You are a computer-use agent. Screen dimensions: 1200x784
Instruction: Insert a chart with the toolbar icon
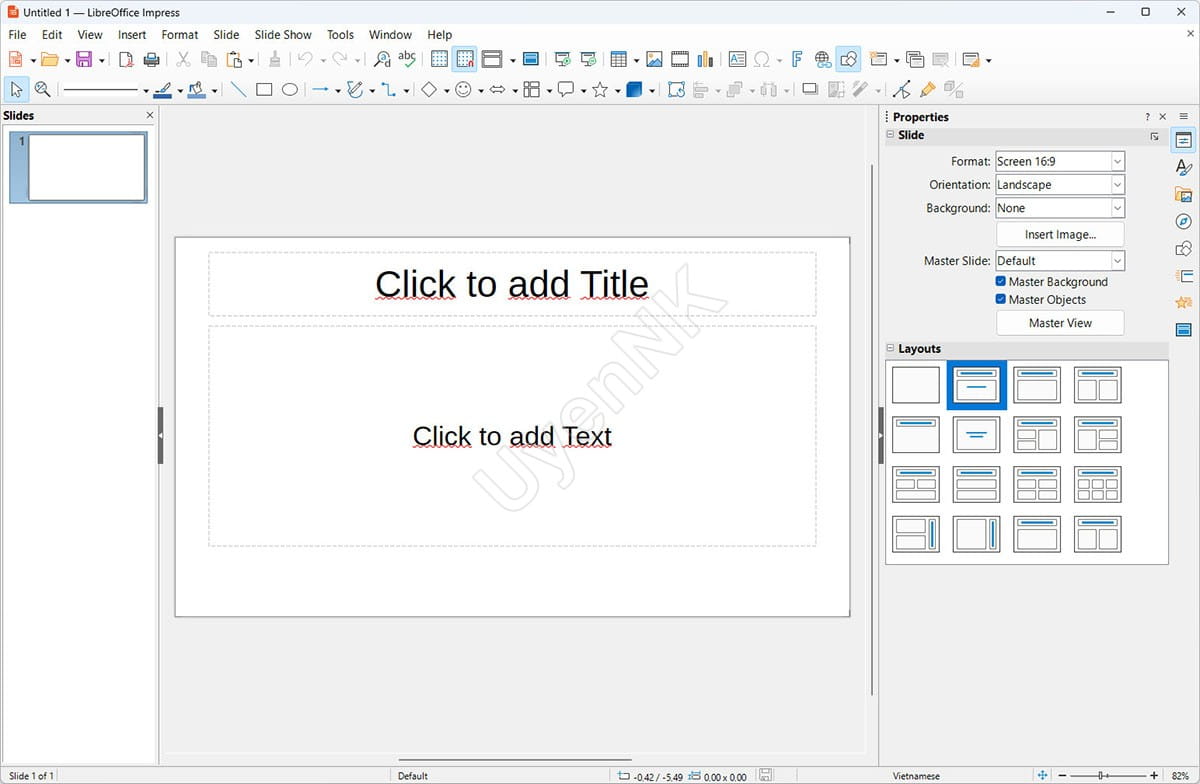pyautogui.click(x=705, y=60)
